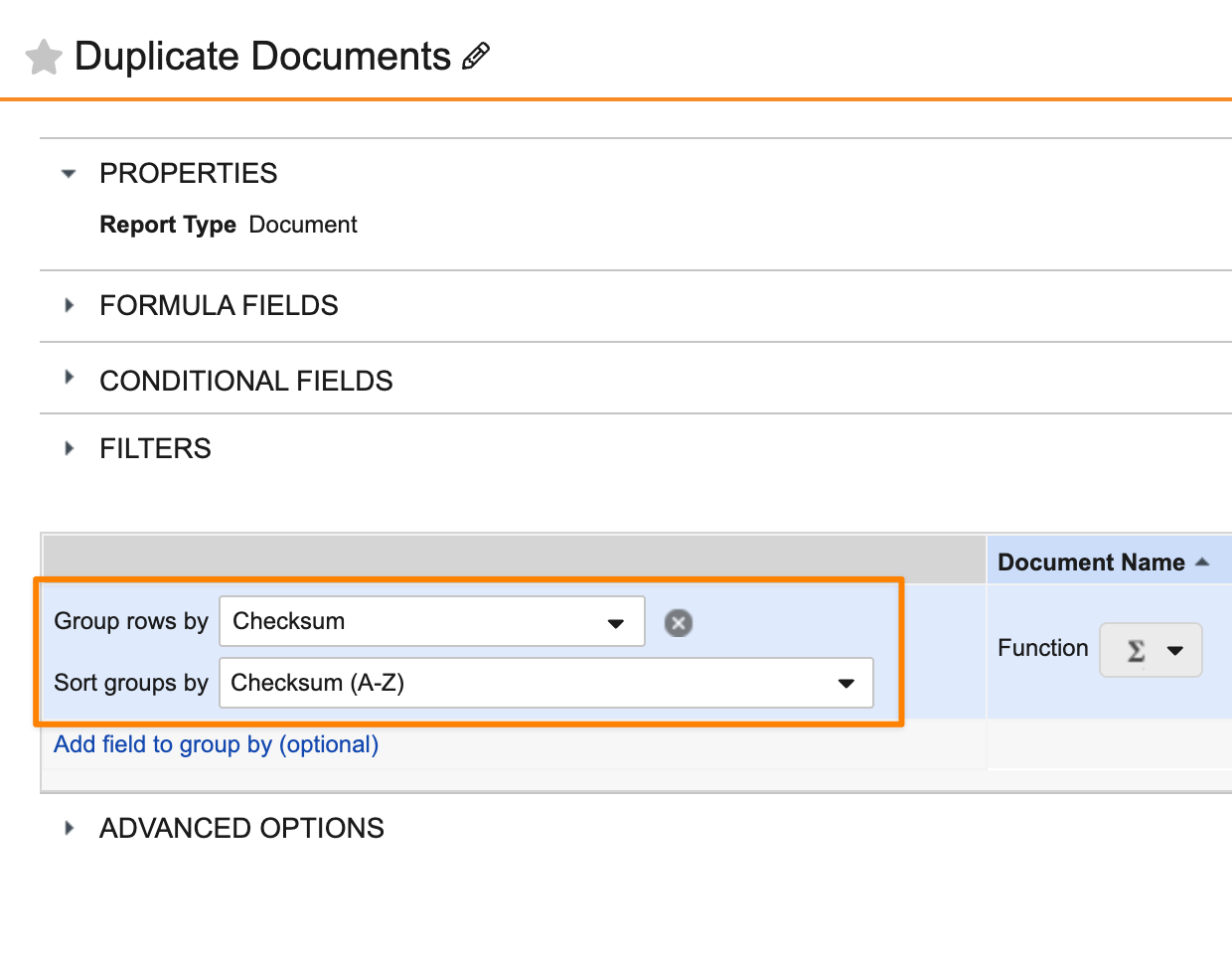Click the Report Type value Document

click(x=302, y=225)
